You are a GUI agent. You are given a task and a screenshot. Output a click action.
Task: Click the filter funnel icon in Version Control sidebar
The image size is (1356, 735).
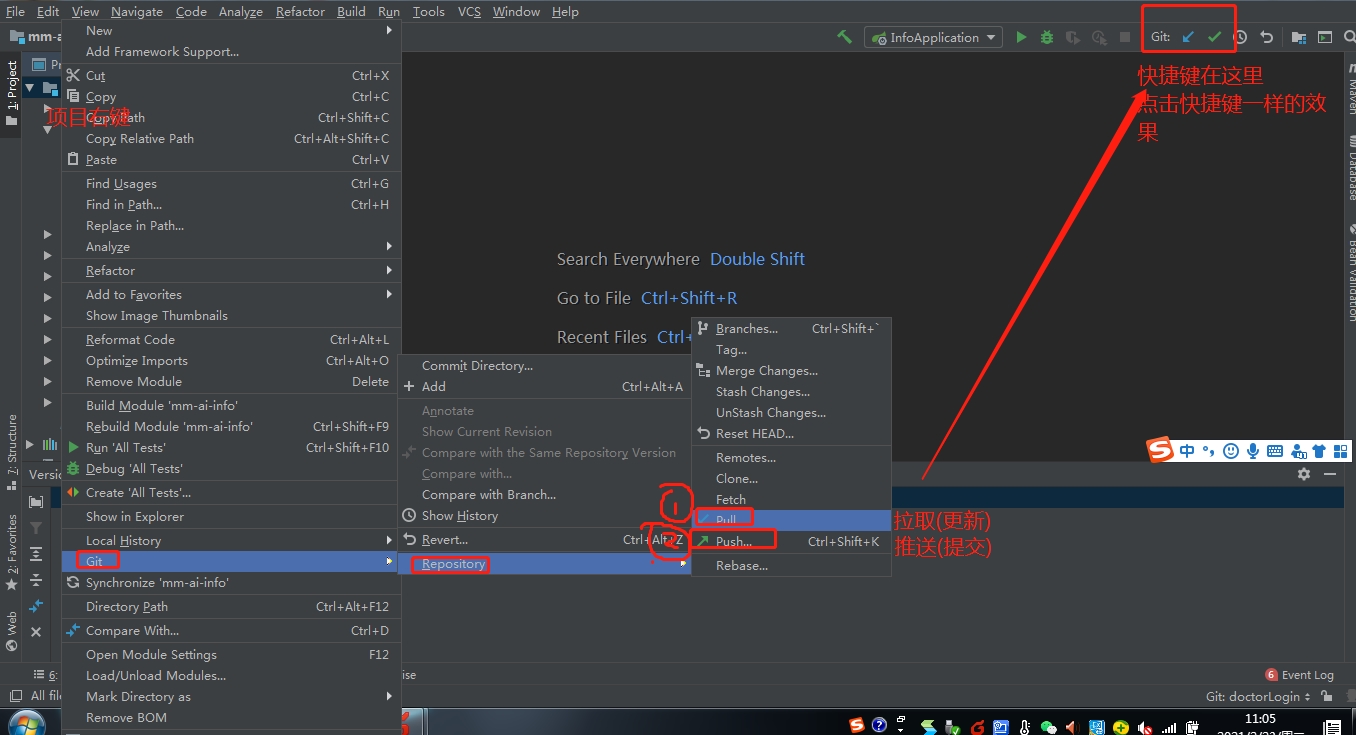tap(36, 528)
